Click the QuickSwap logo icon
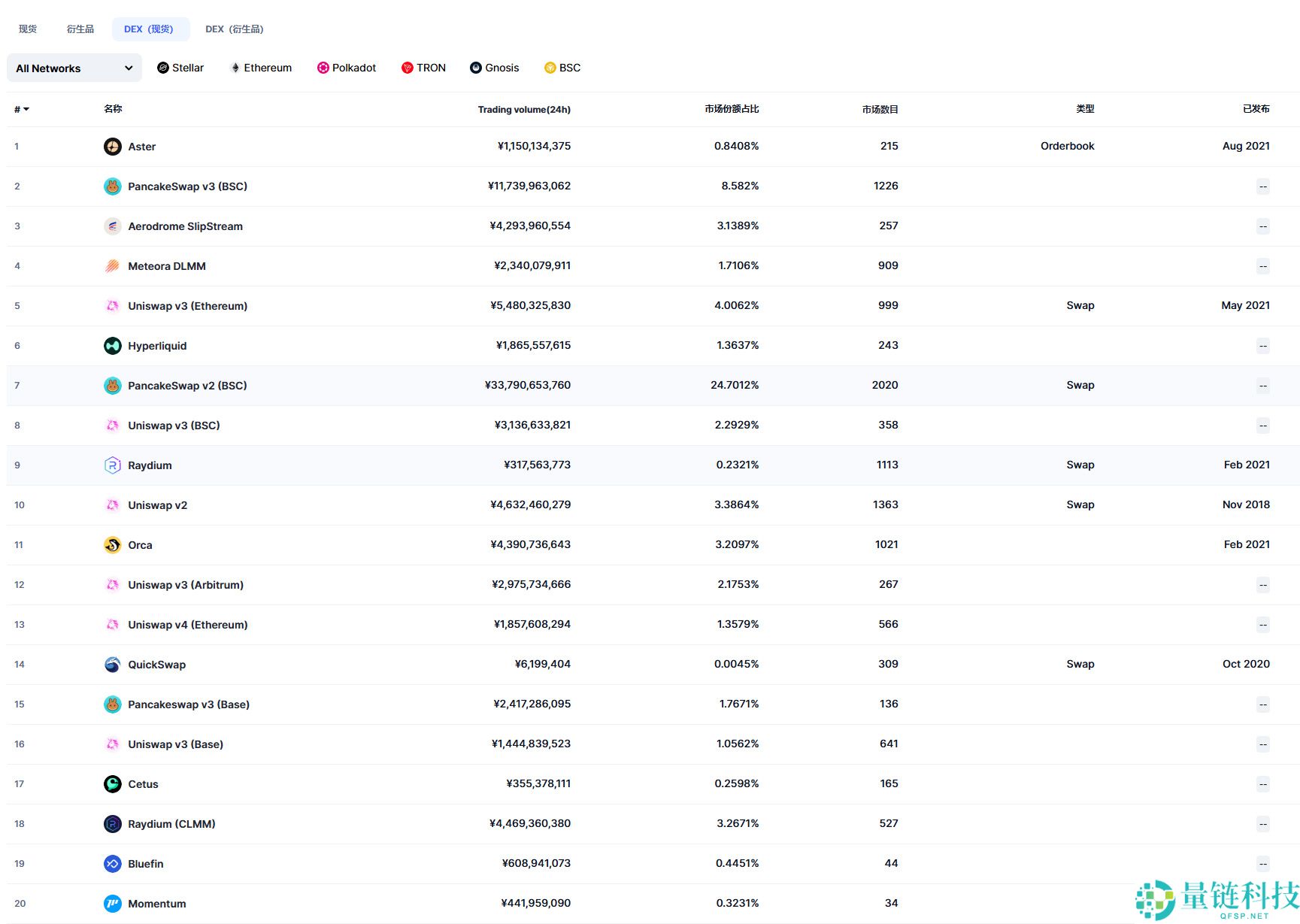Screen dimensions: 1300x924 (x=112, y=665)
